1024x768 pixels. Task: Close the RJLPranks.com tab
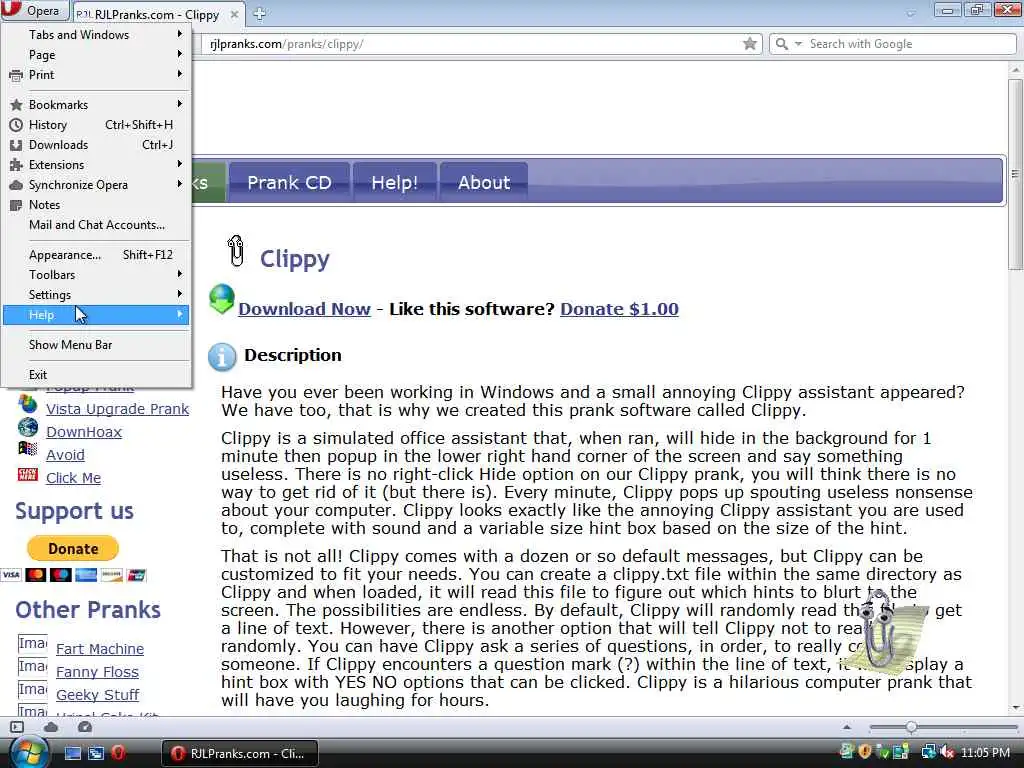234,14
